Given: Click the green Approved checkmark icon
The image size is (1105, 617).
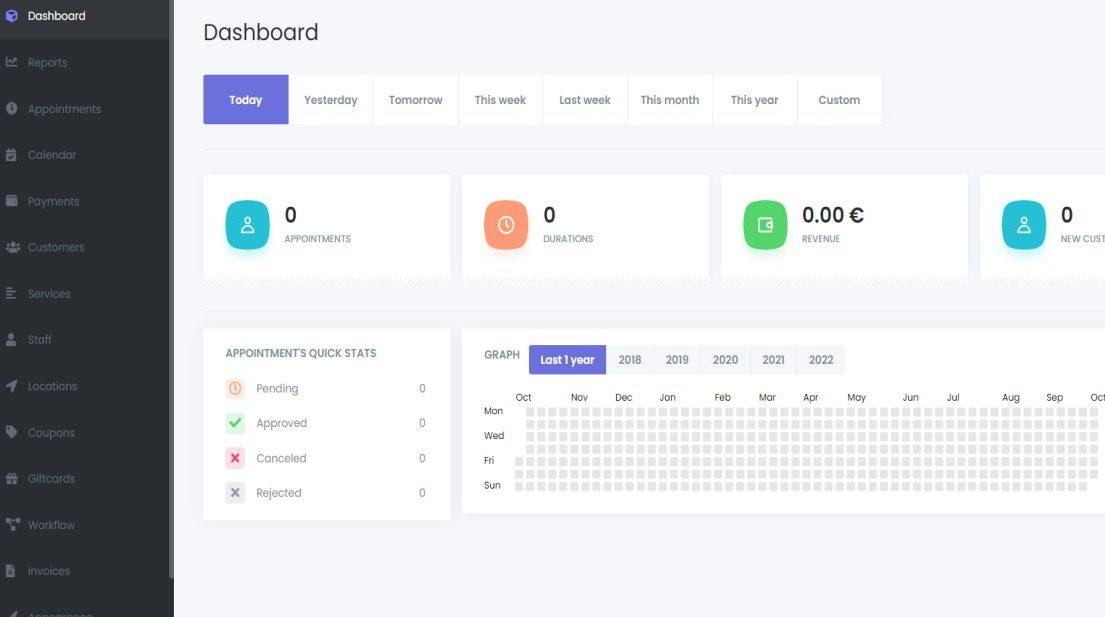Looking at the screenshot, I should (x=235, y=423).
